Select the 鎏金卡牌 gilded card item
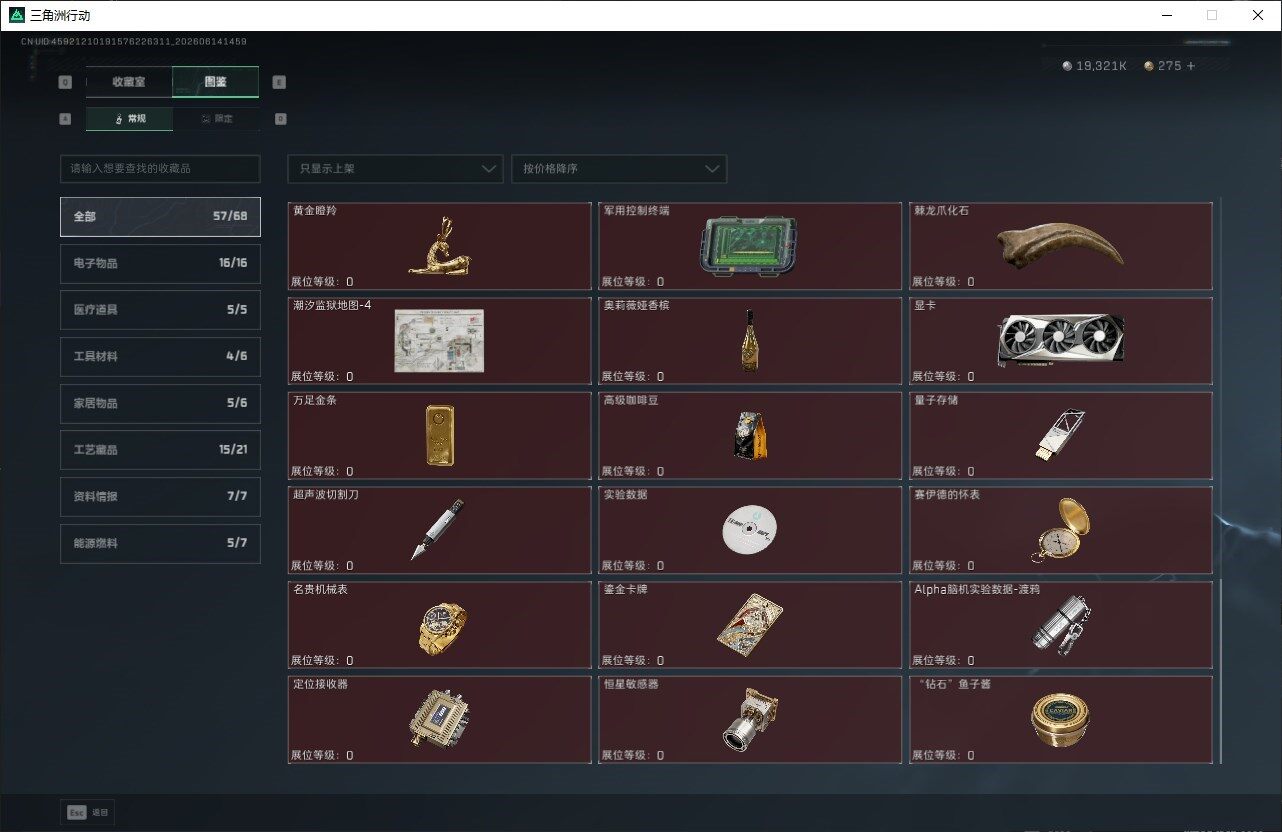The height and width of the screenshot is (832, 1282). pos(751,625)
